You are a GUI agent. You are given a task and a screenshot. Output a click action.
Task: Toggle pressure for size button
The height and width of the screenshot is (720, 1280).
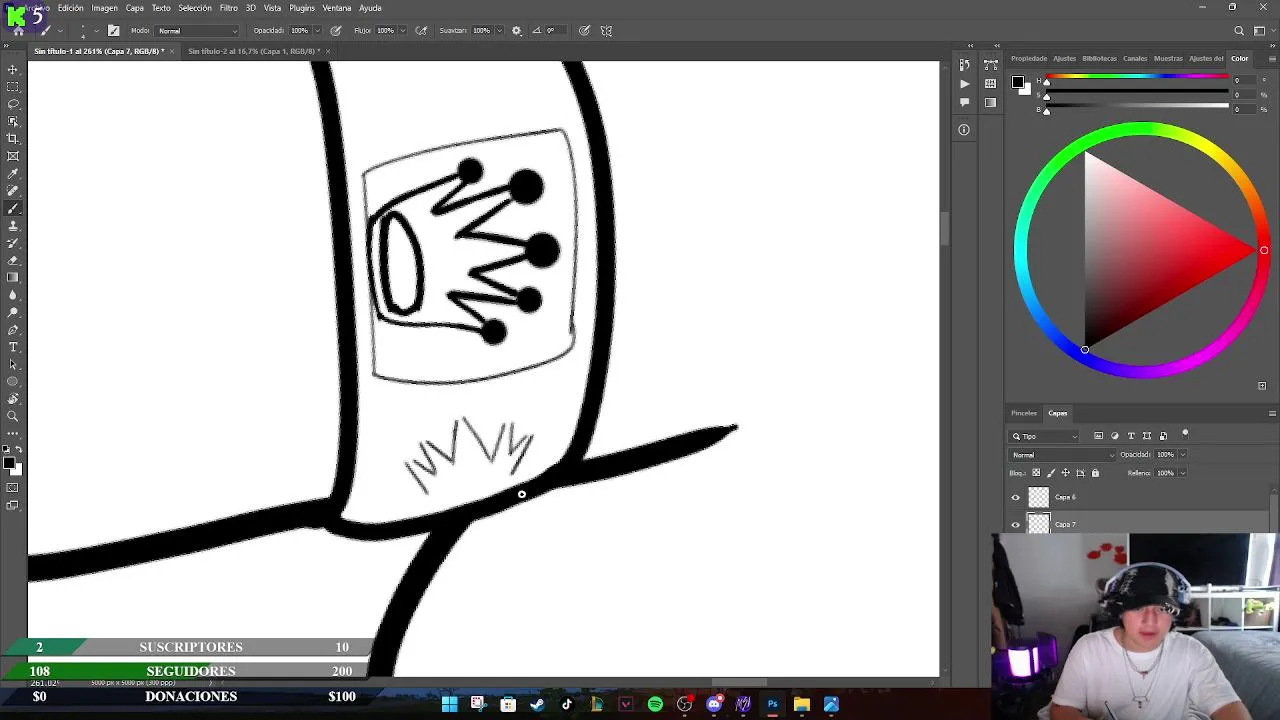(584, 30)
